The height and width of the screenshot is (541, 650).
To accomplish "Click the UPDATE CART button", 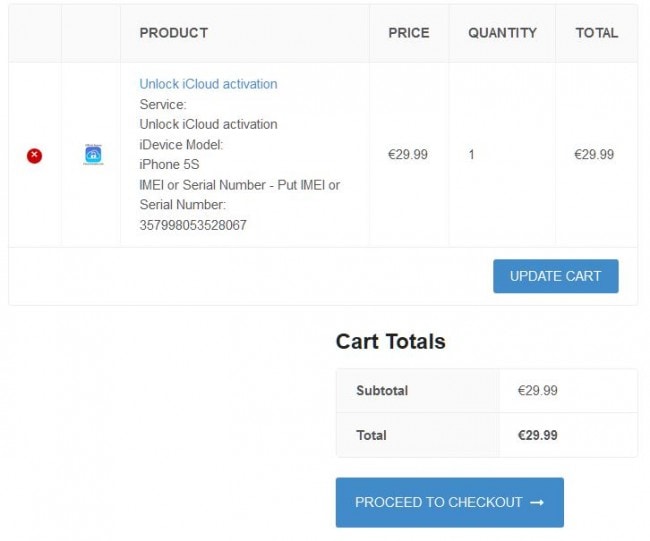I will (x=555, y=276).
